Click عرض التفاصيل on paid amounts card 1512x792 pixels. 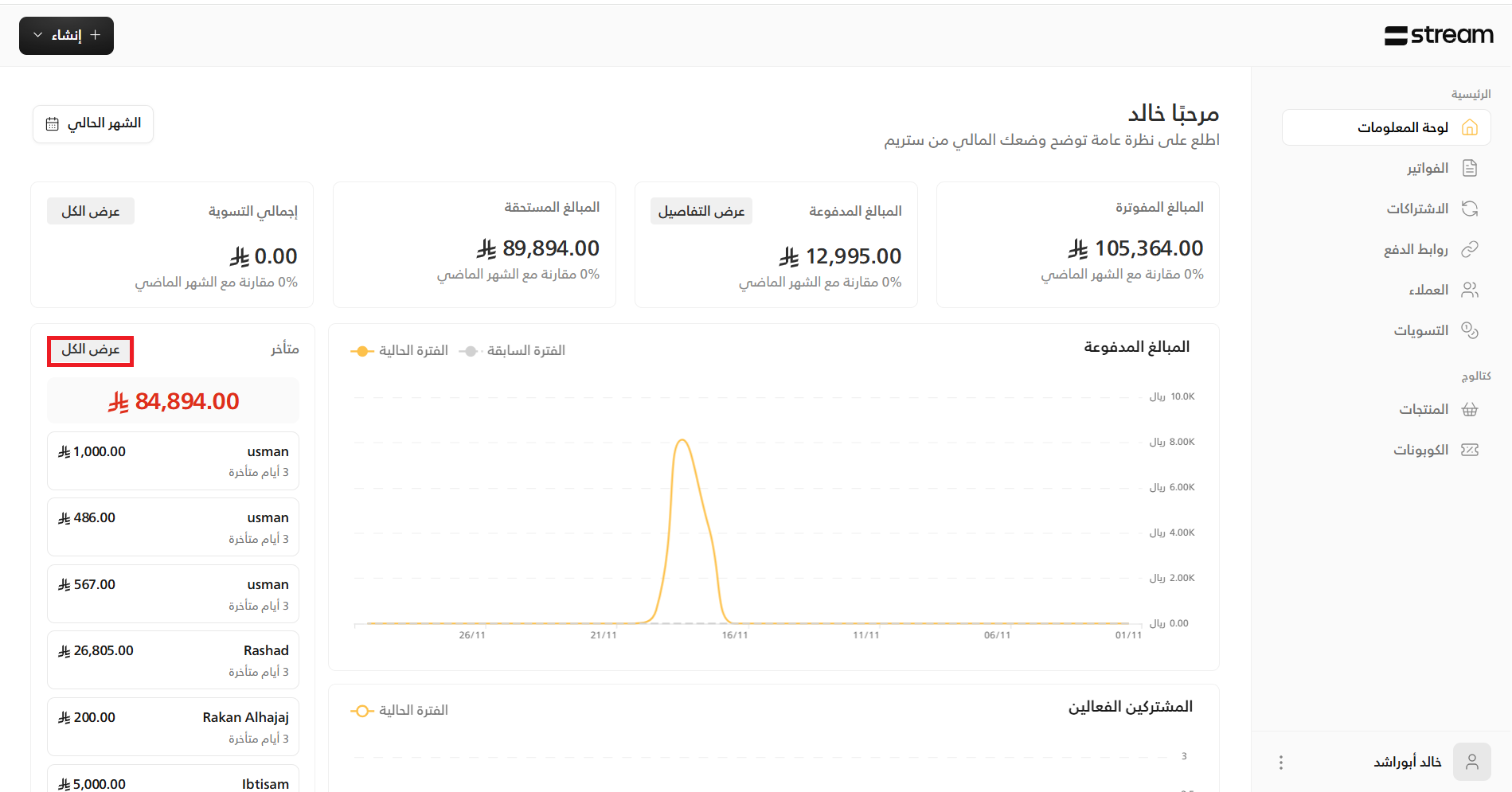tap(701, 211)
